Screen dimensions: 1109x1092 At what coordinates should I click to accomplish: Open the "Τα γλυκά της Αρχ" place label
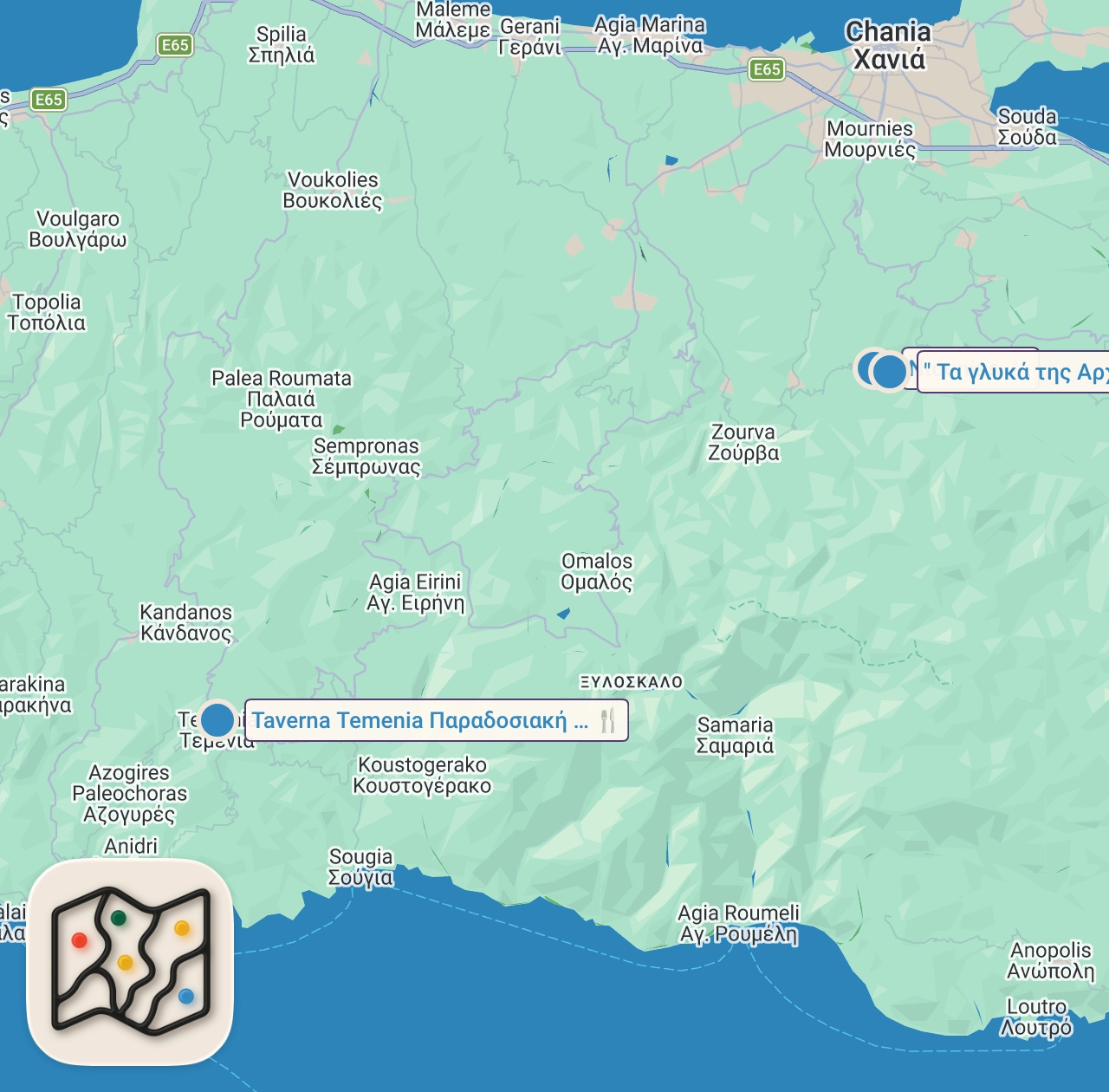click(x=1014, y=372)
